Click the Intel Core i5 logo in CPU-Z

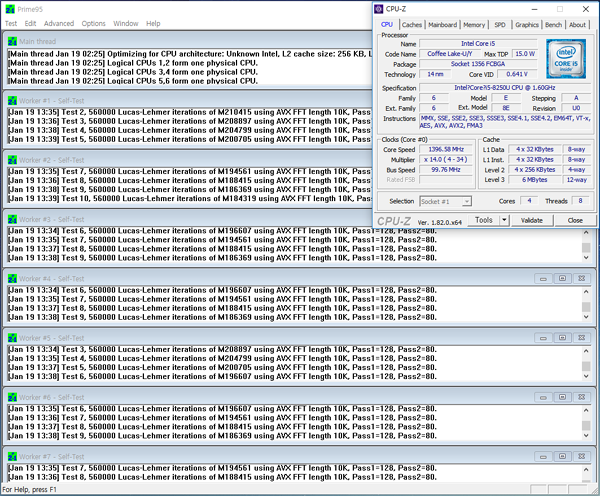tap(566, 59)
